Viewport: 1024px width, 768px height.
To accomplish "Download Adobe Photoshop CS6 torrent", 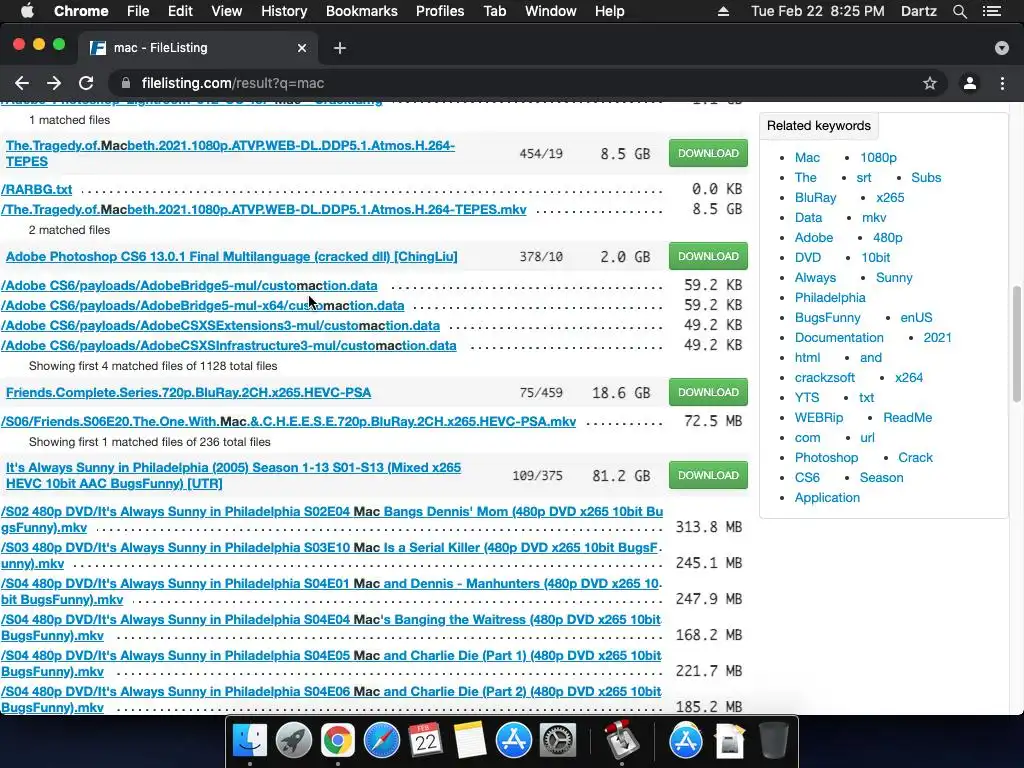I will tap(708, 256).
